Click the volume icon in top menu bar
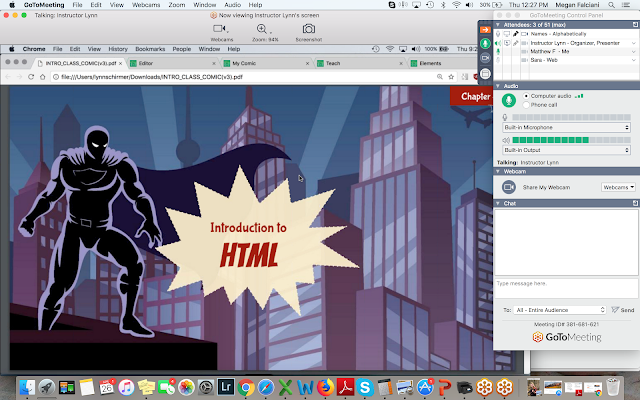 tap(469, 5)
